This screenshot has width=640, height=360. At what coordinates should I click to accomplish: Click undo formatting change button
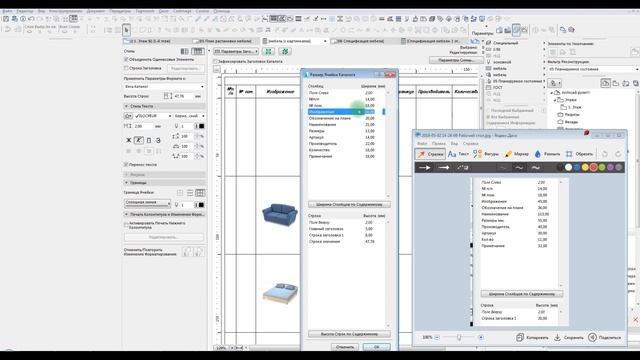pos(188,252)
